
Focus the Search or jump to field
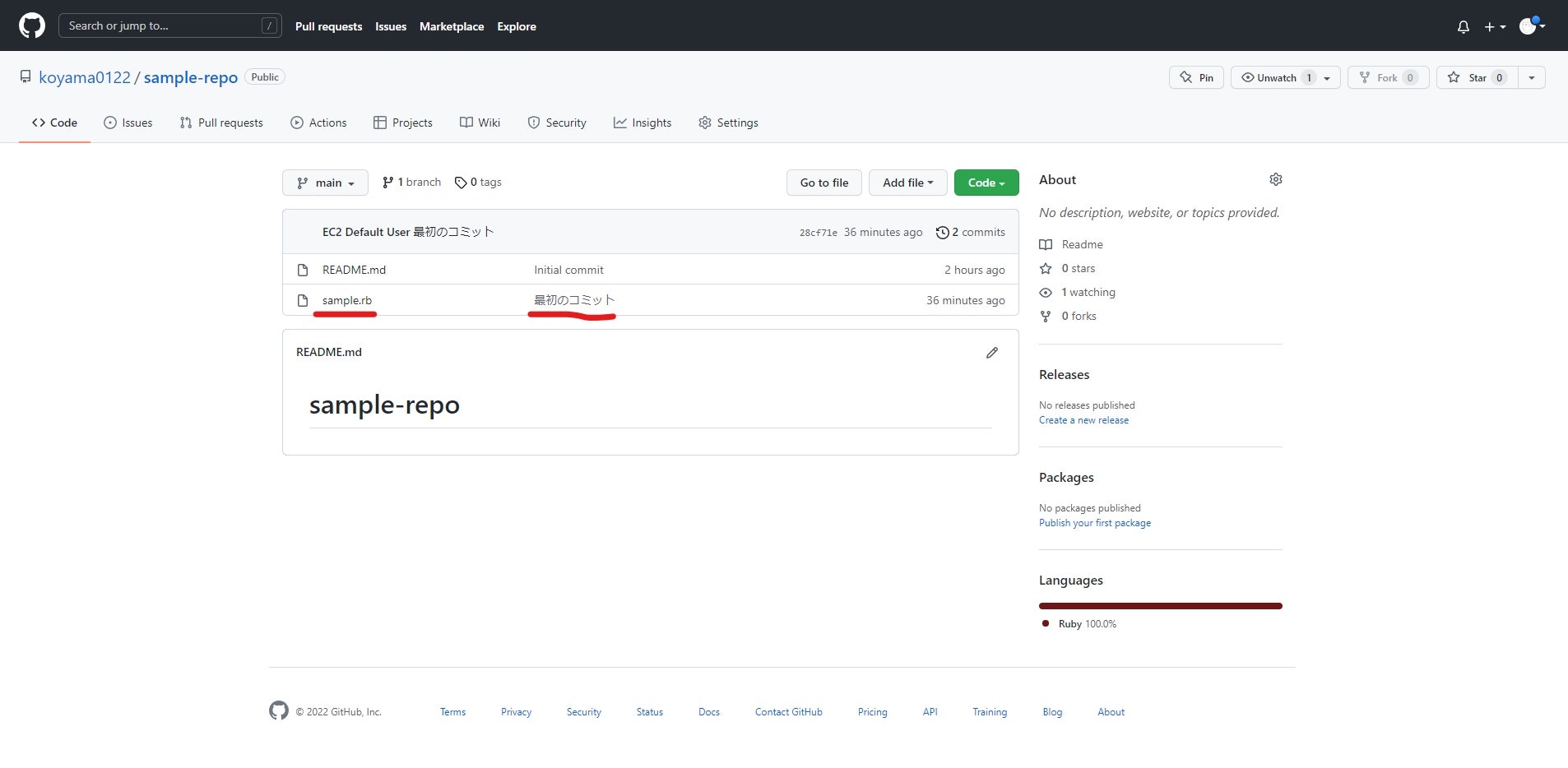[170, 25]
